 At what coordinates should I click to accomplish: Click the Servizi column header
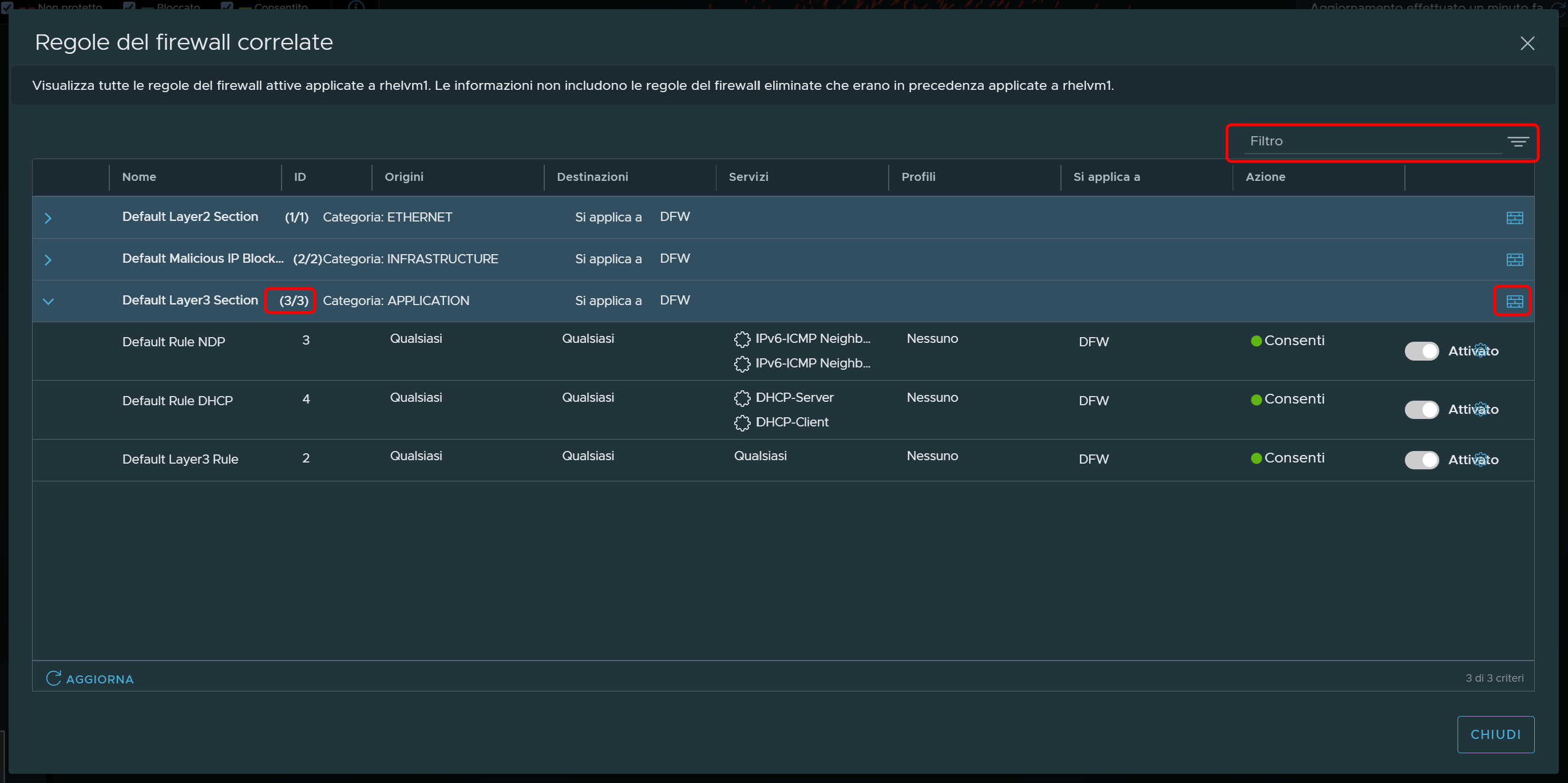click(x=748, y=176)
